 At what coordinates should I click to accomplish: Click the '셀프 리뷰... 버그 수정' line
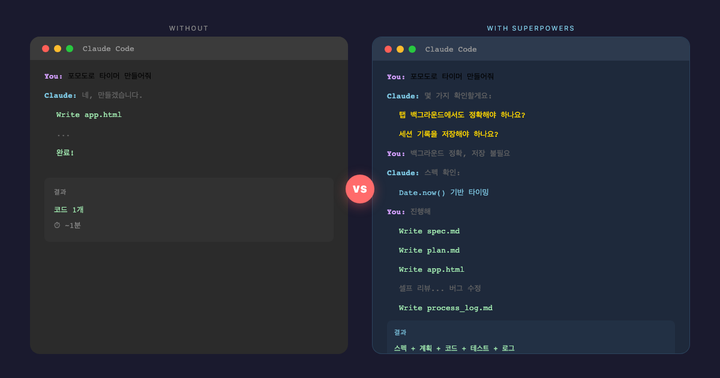(440, 288)
